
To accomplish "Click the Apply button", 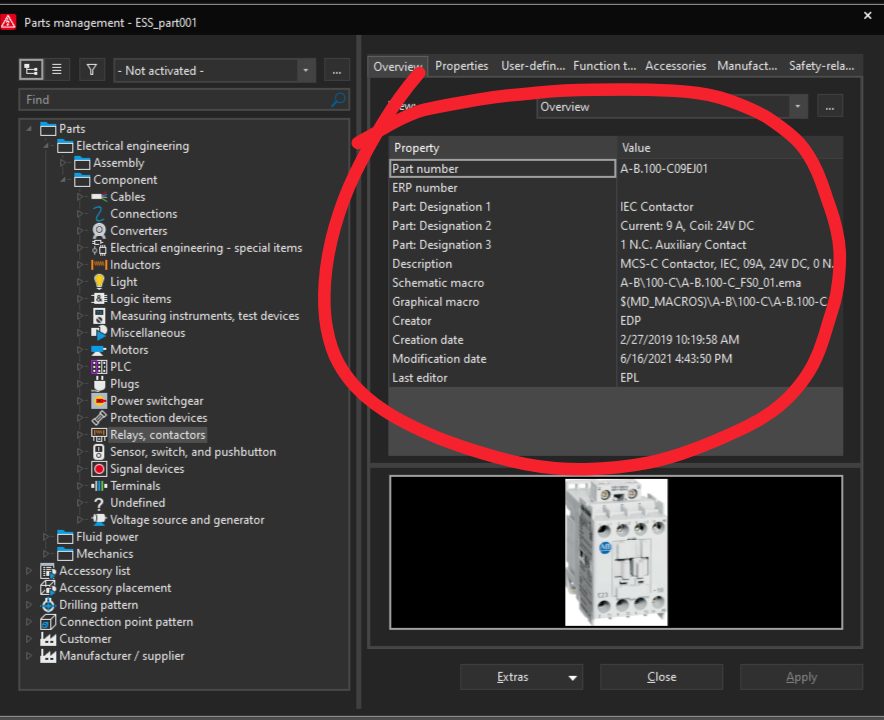I will (x=801, y=677).
